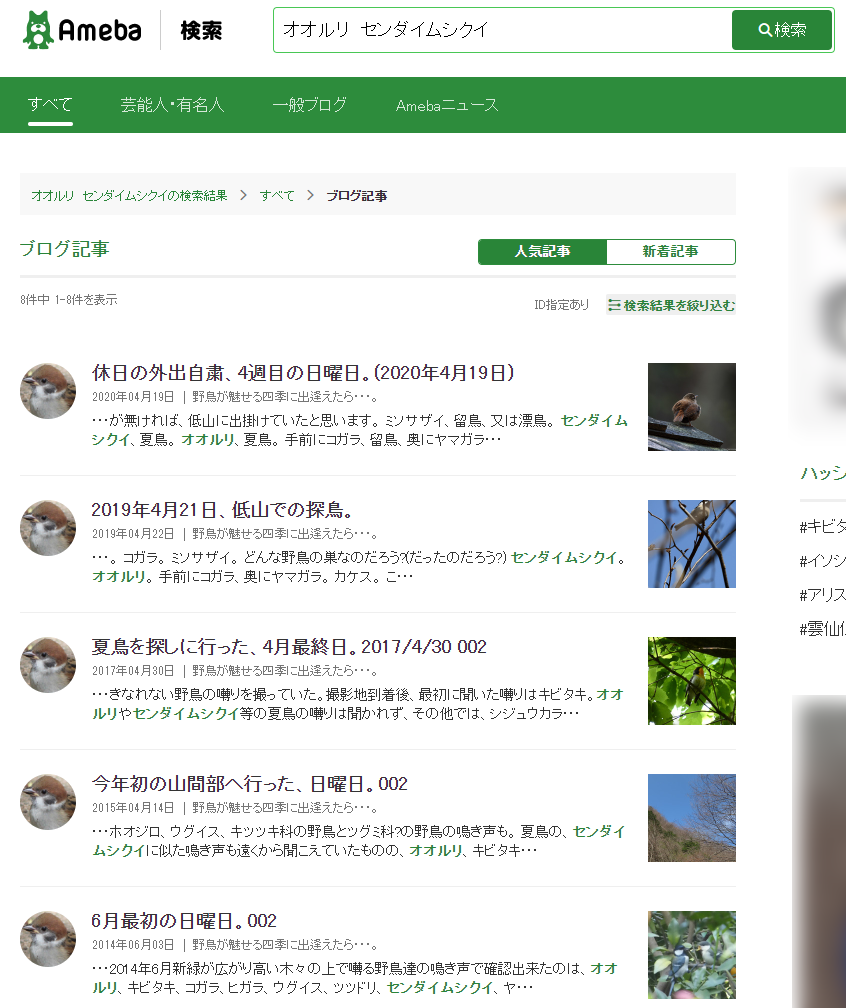This screenshot has height=1008, width=846.
Task: Click the sparrow avatar beside the 今年初の山間部 article
Action: point(48,802)
